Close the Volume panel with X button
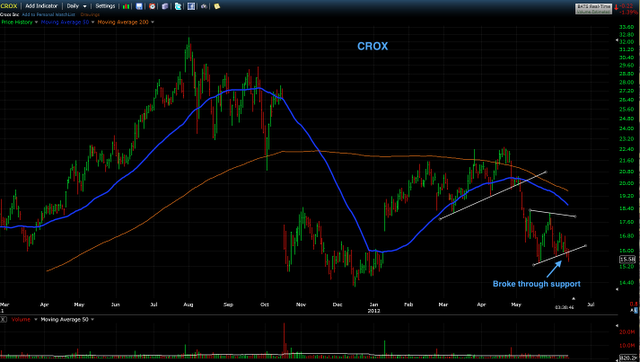The height and width of the screenshot is (362, 640). (3, 320)
